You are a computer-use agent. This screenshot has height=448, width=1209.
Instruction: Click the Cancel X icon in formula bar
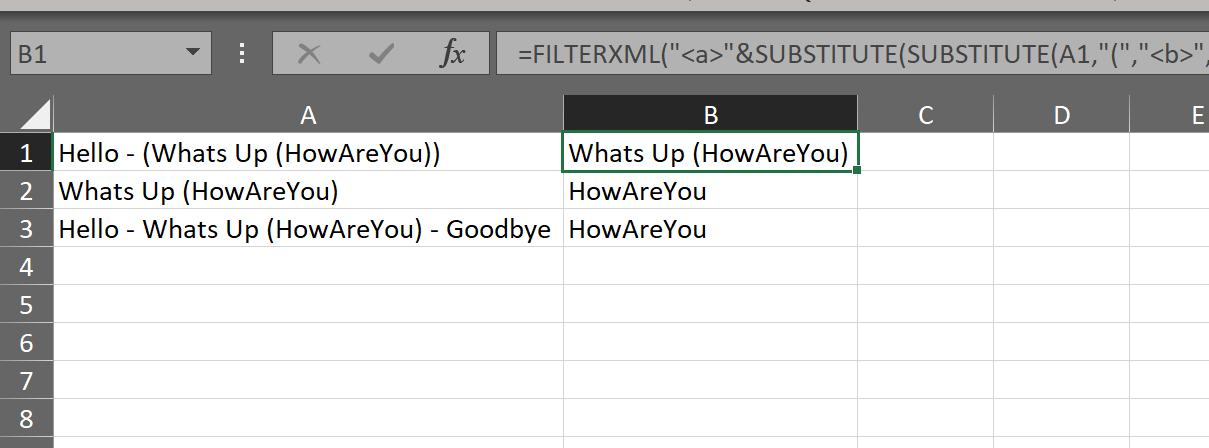[309, 54]
